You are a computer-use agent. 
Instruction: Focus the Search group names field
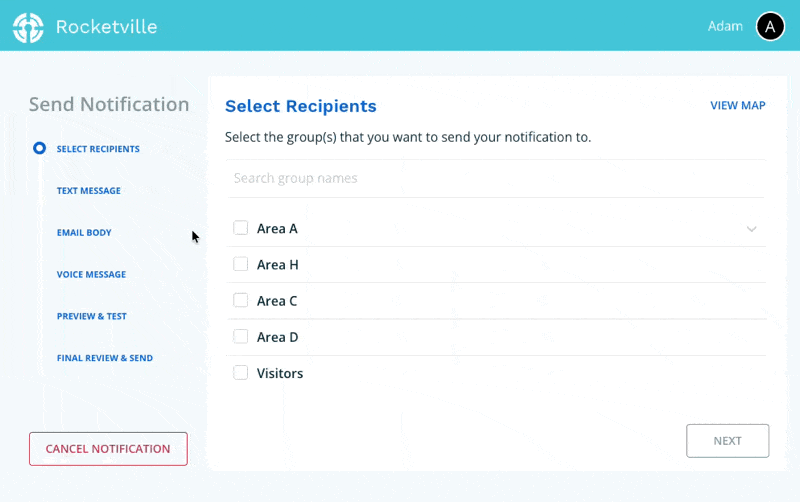coord(495,178)
